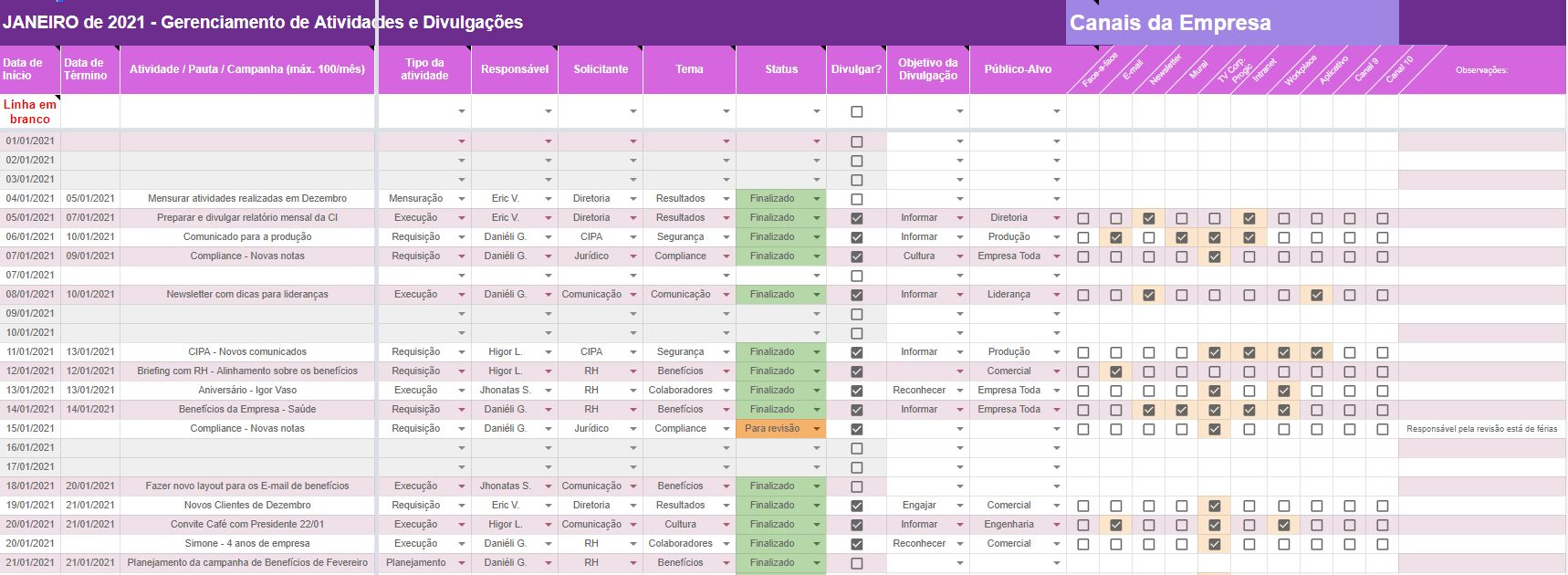Uncheck the Mural channel for Benefícios da Empresa - Saúde
The height and width of the screenshot is (575, 1568).
pyautogui.click(x=1182, y=410)
